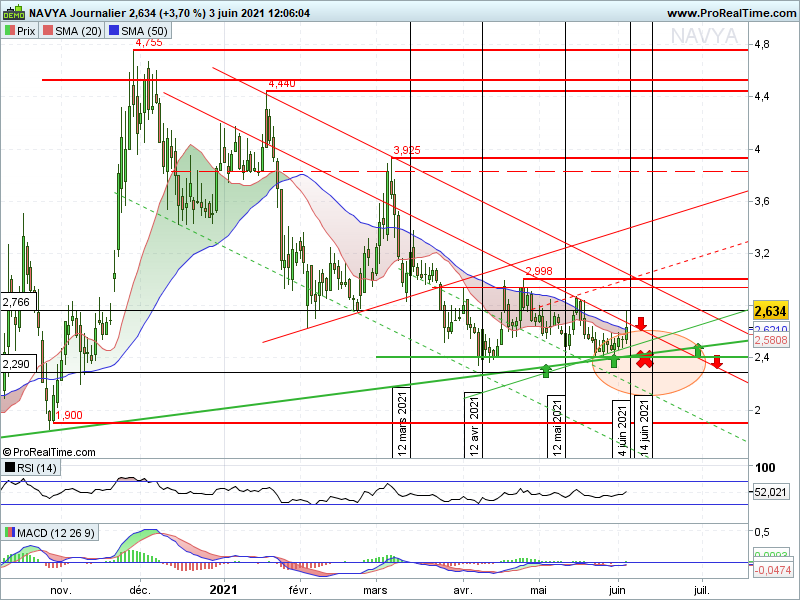Viewport: 800px width, 600px height.
Task: Click the © ProRealTime.com copyright text
Action: (49, 452)
